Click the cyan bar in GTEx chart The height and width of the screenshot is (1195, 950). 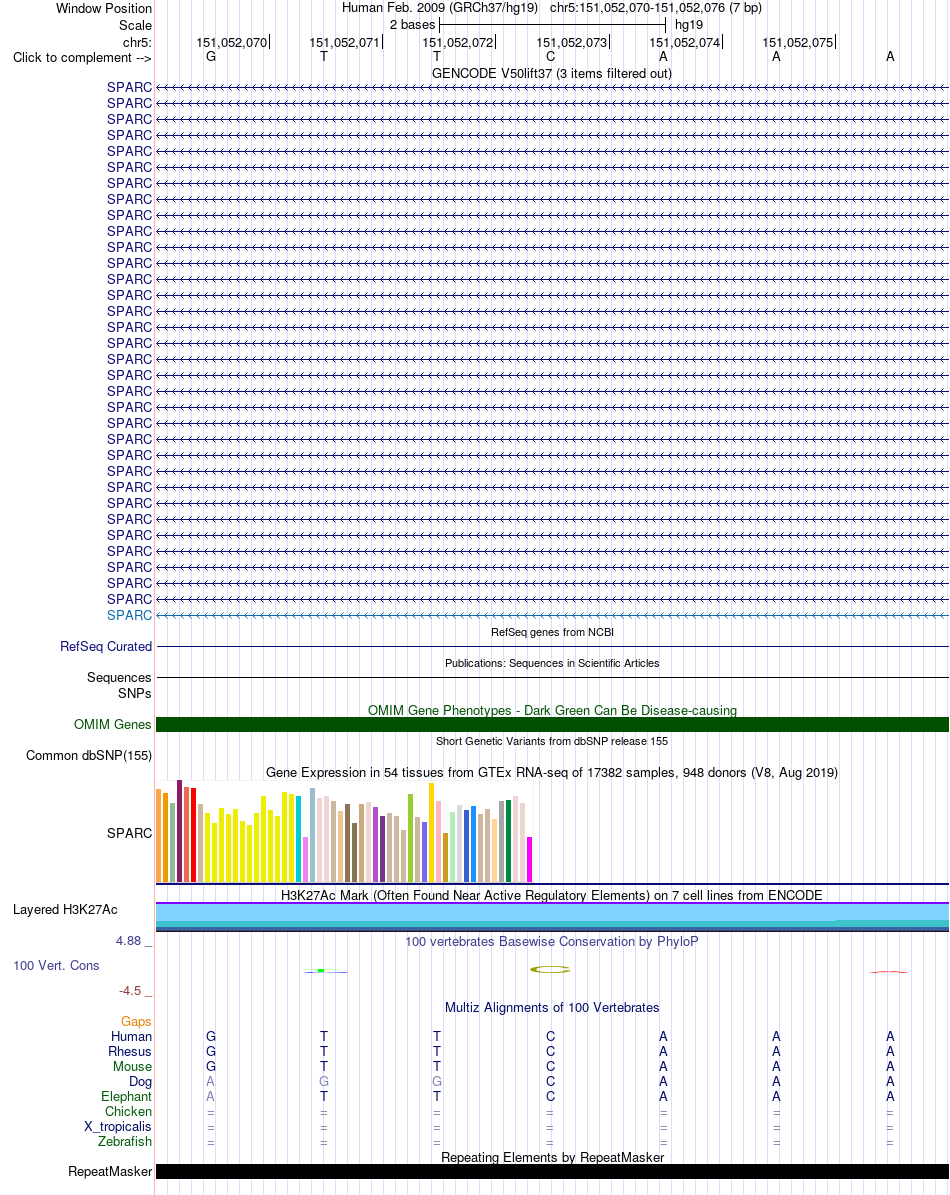299,839
